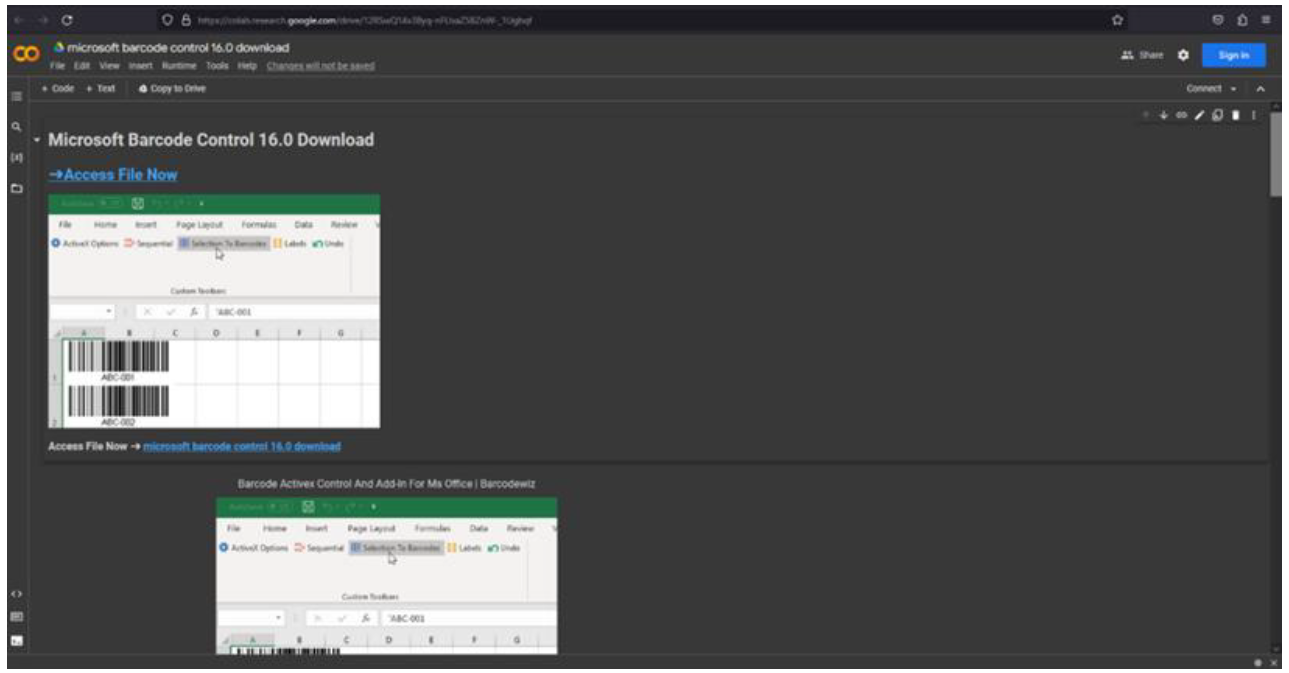Open the Connect dropdown arrow
Viewport: 1289px width, 673px height.
click(x=1234, y=89)
